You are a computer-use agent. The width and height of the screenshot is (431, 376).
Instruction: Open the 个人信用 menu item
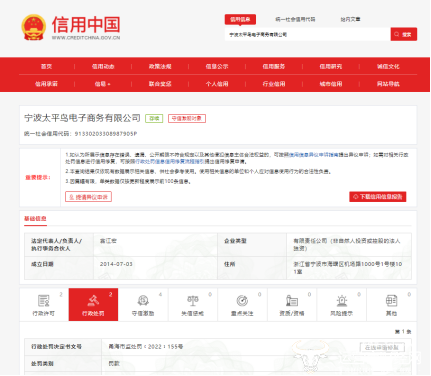217,84
